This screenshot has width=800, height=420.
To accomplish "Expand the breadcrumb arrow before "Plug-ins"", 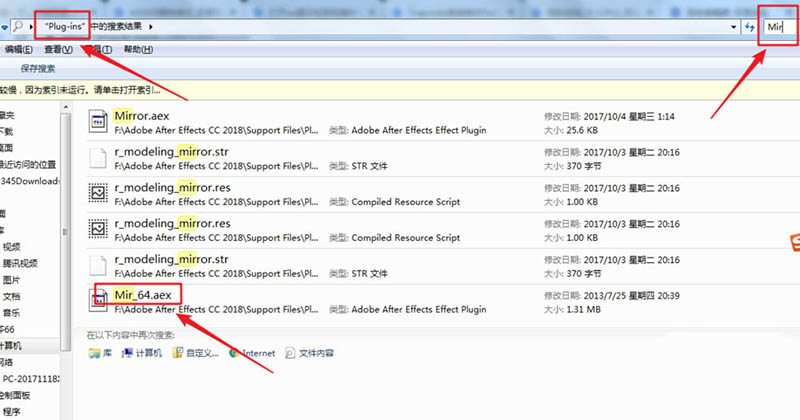I will click(31, 27).
